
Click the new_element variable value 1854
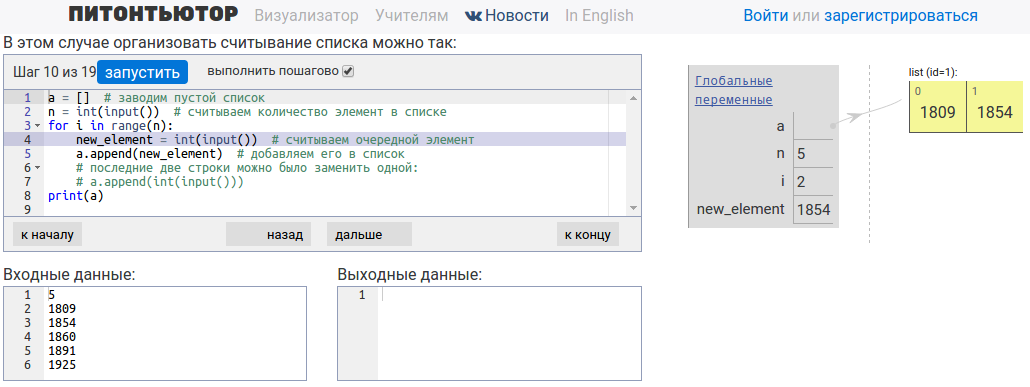tap(813, 210)
